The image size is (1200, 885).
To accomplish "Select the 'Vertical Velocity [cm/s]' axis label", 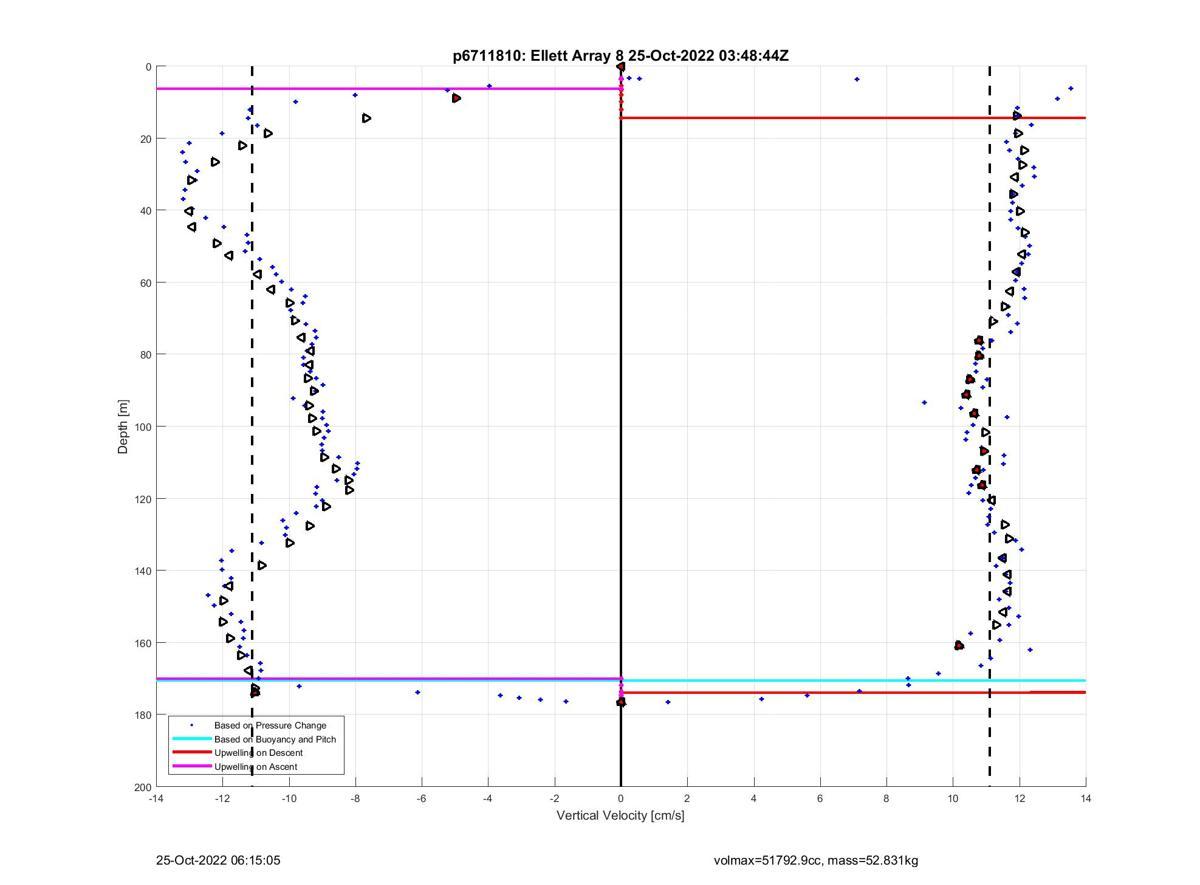I will tap(620, 815).
